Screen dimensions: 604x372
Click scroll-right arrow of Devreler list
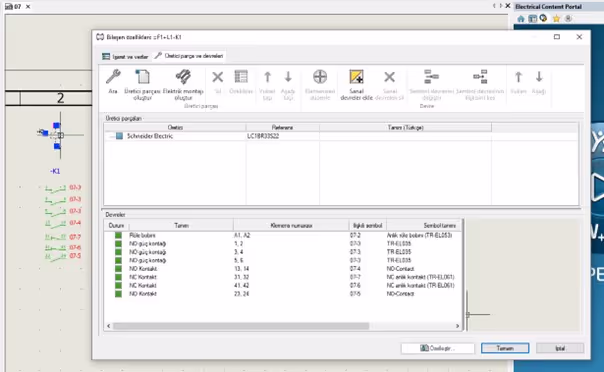[457, 326]
